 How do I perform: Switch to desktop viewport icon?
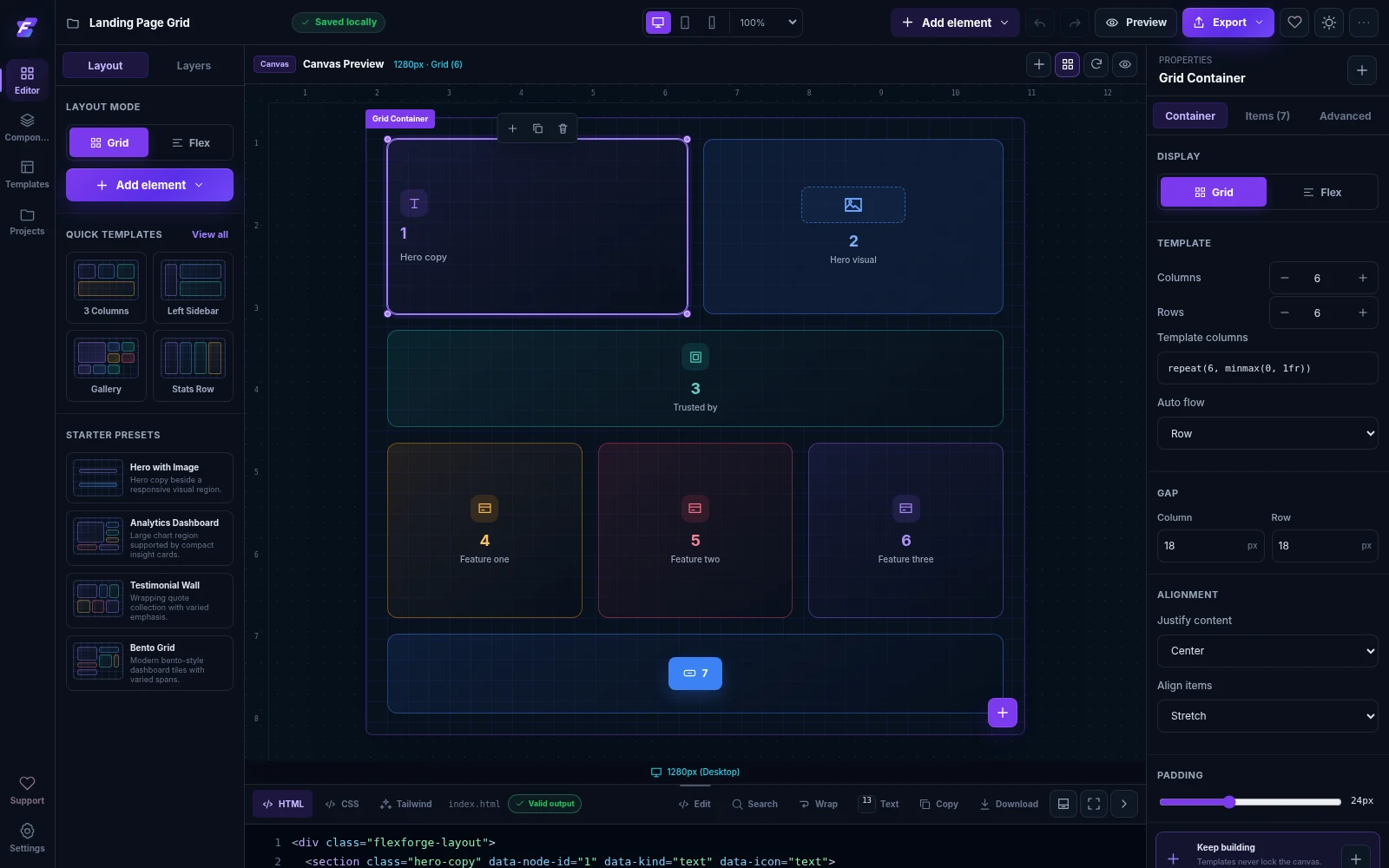pyautogui.click(x=658, y=23)
